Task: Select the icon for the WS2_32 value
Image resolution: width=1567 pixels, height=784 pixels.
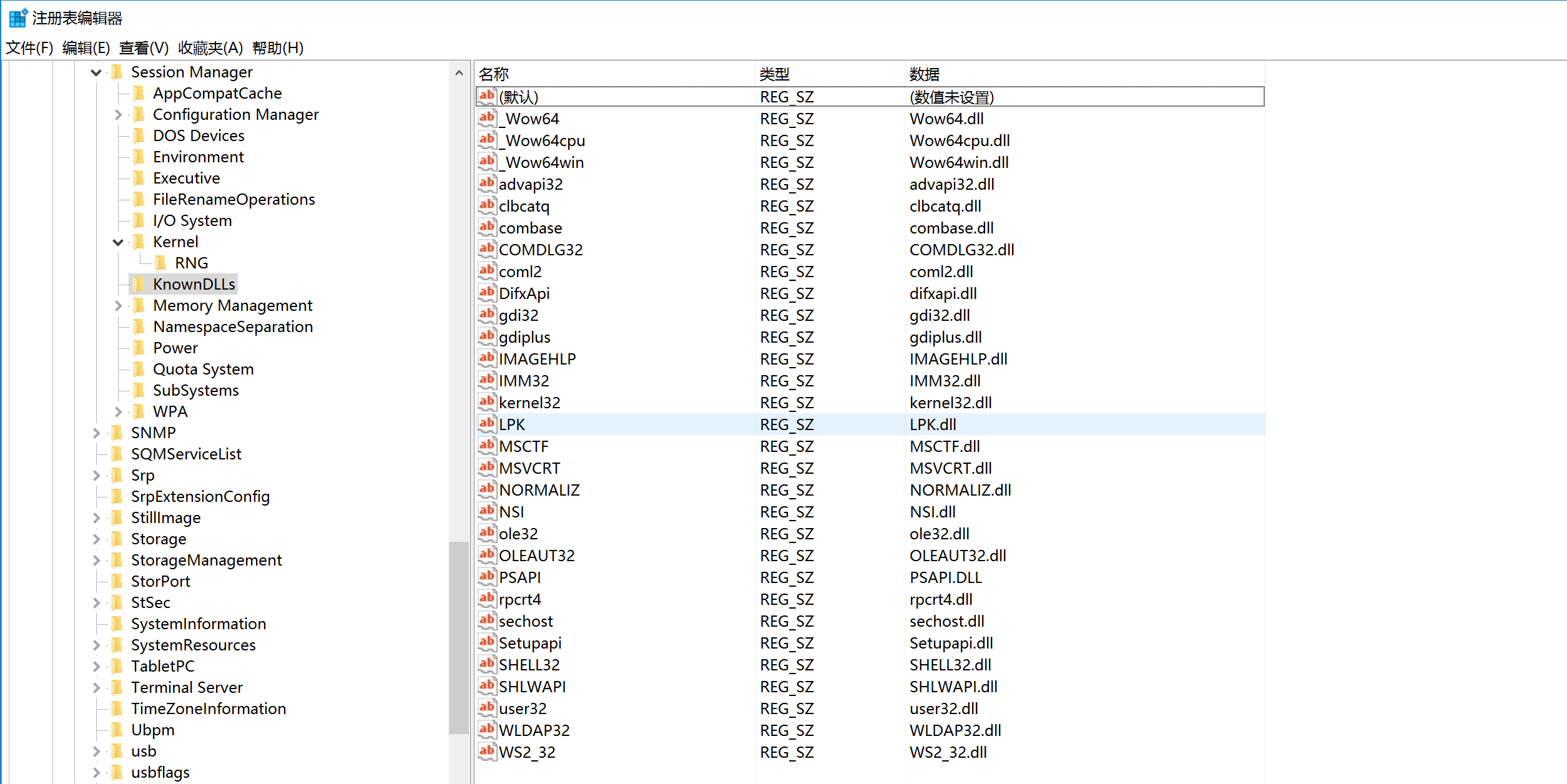Action: (487, 752)
